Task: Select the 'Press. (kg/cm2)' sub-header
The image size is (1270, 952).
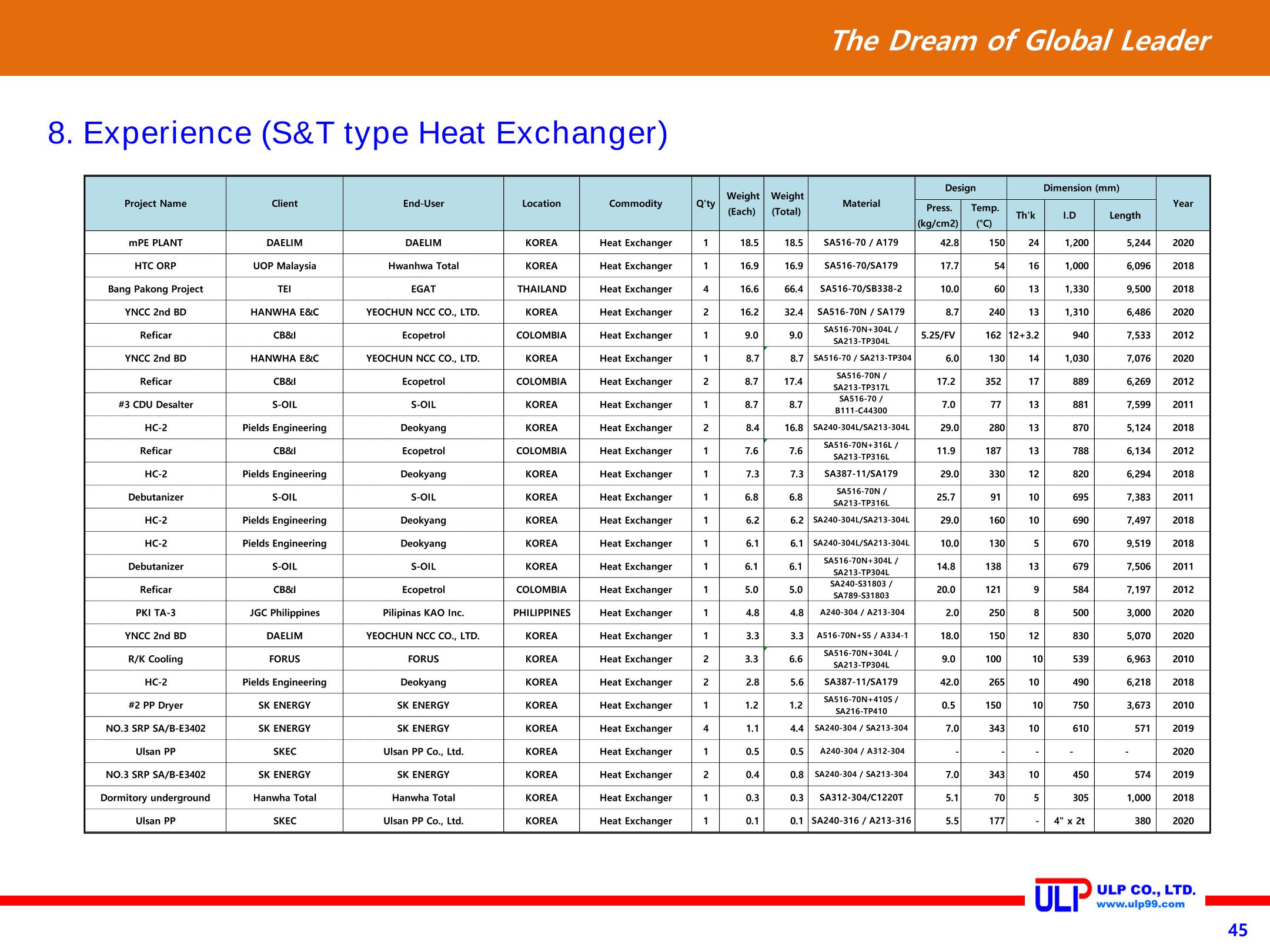Action: click(x=938, y=215)
